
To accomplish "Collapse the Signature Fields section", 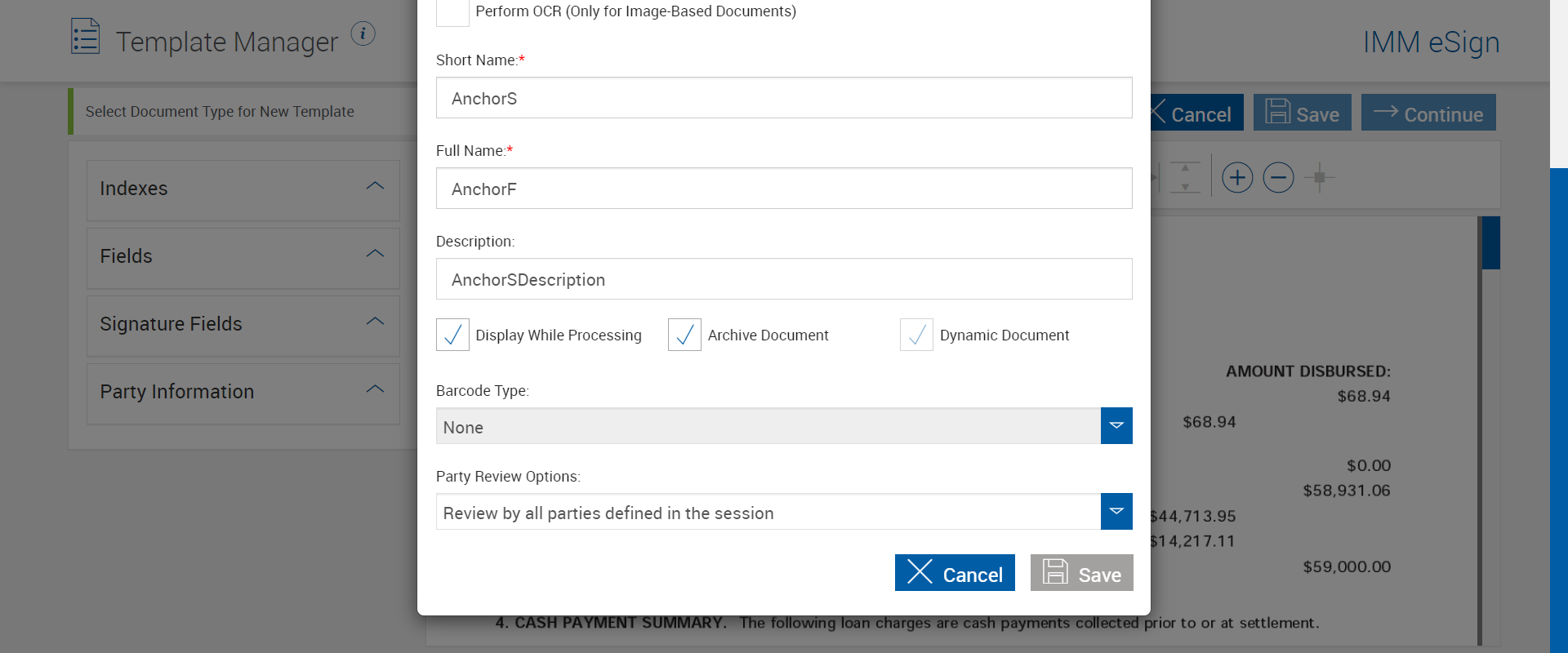I will coord(375,322).
